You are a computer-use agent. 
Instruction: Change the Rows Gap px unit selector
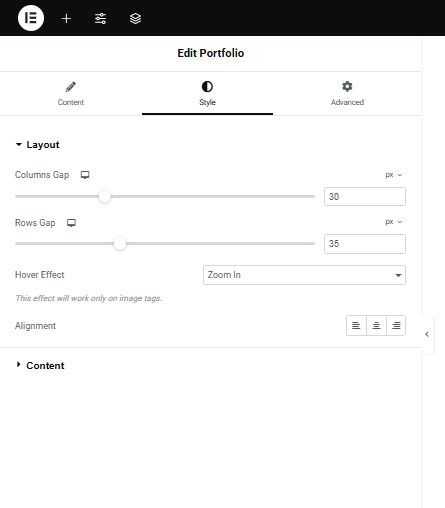point(394,222)
